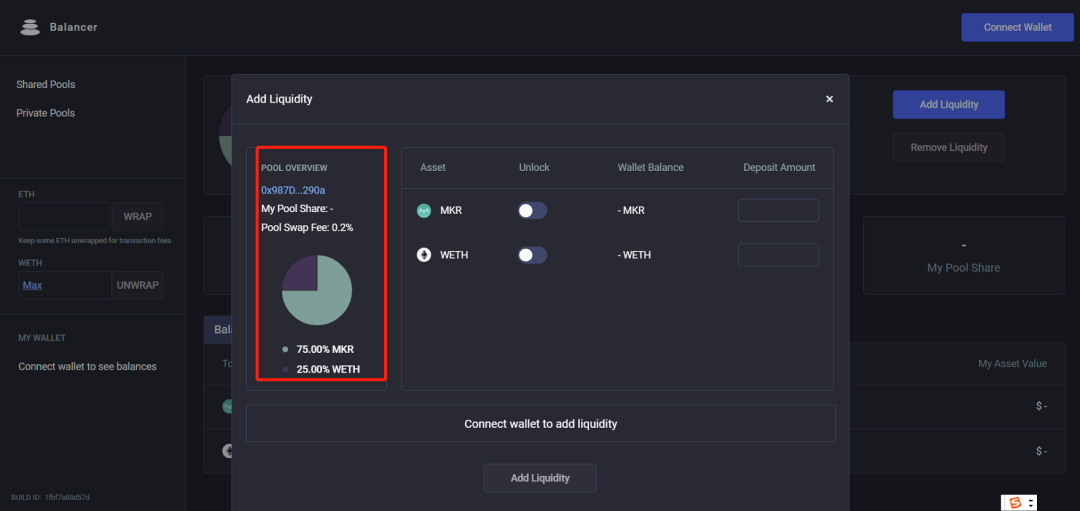The image size is (1080, 511).
Task: Toggle the WETH unlock switch
Action: 532,255
